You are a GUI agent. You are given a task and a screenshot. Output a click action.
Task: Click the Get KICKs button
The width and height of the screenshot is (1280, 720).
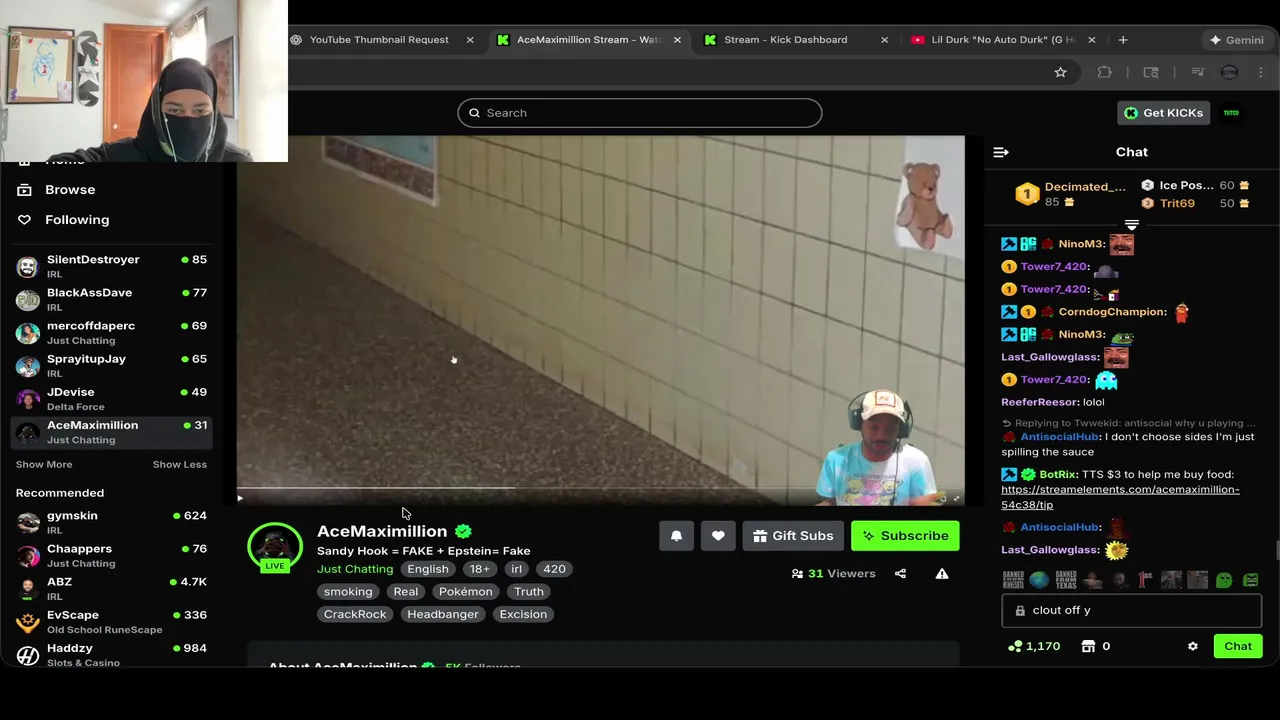[1163, 113]
